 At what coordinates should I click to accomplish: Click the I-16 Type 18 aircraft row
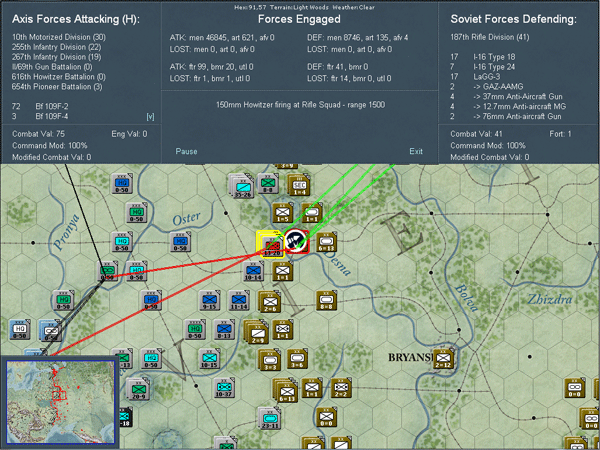click(483, 57)
